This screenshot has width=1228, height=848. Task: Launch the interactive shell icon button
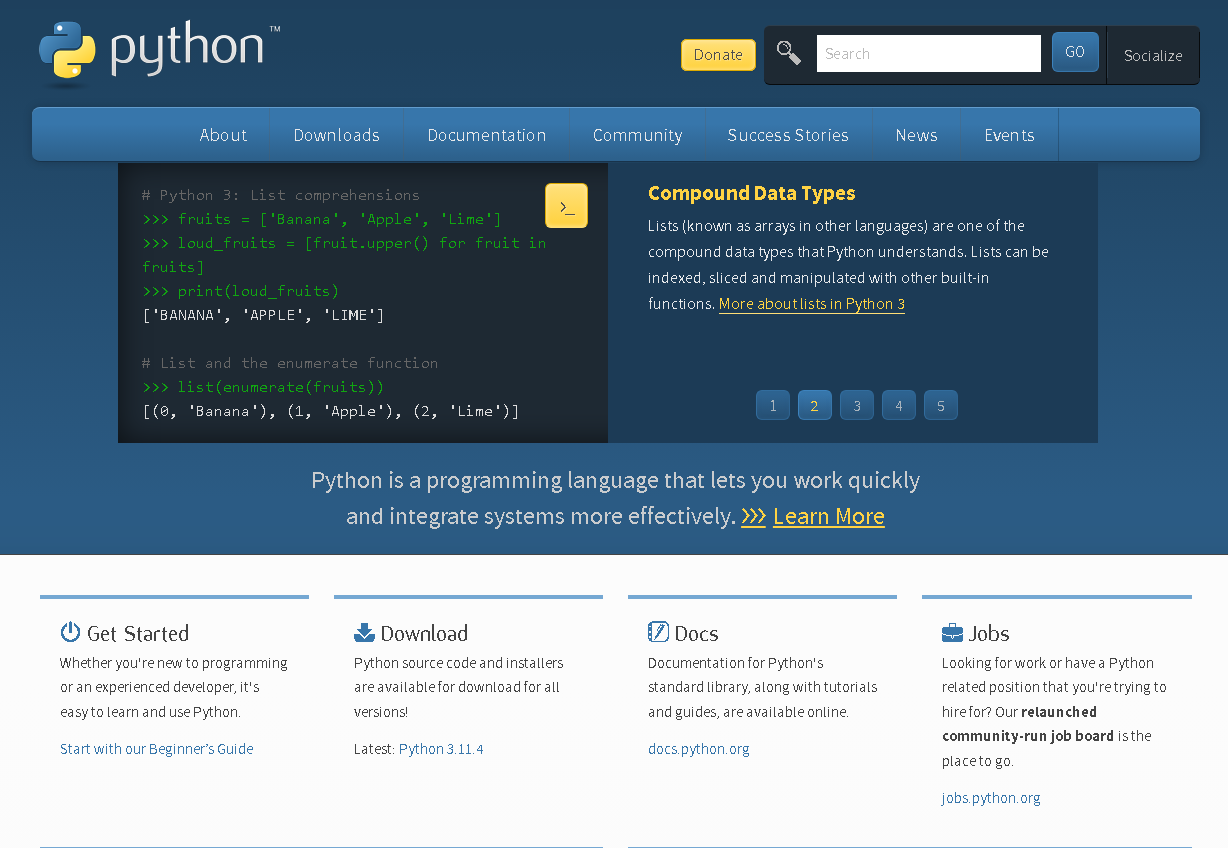(x=566, y=206)
